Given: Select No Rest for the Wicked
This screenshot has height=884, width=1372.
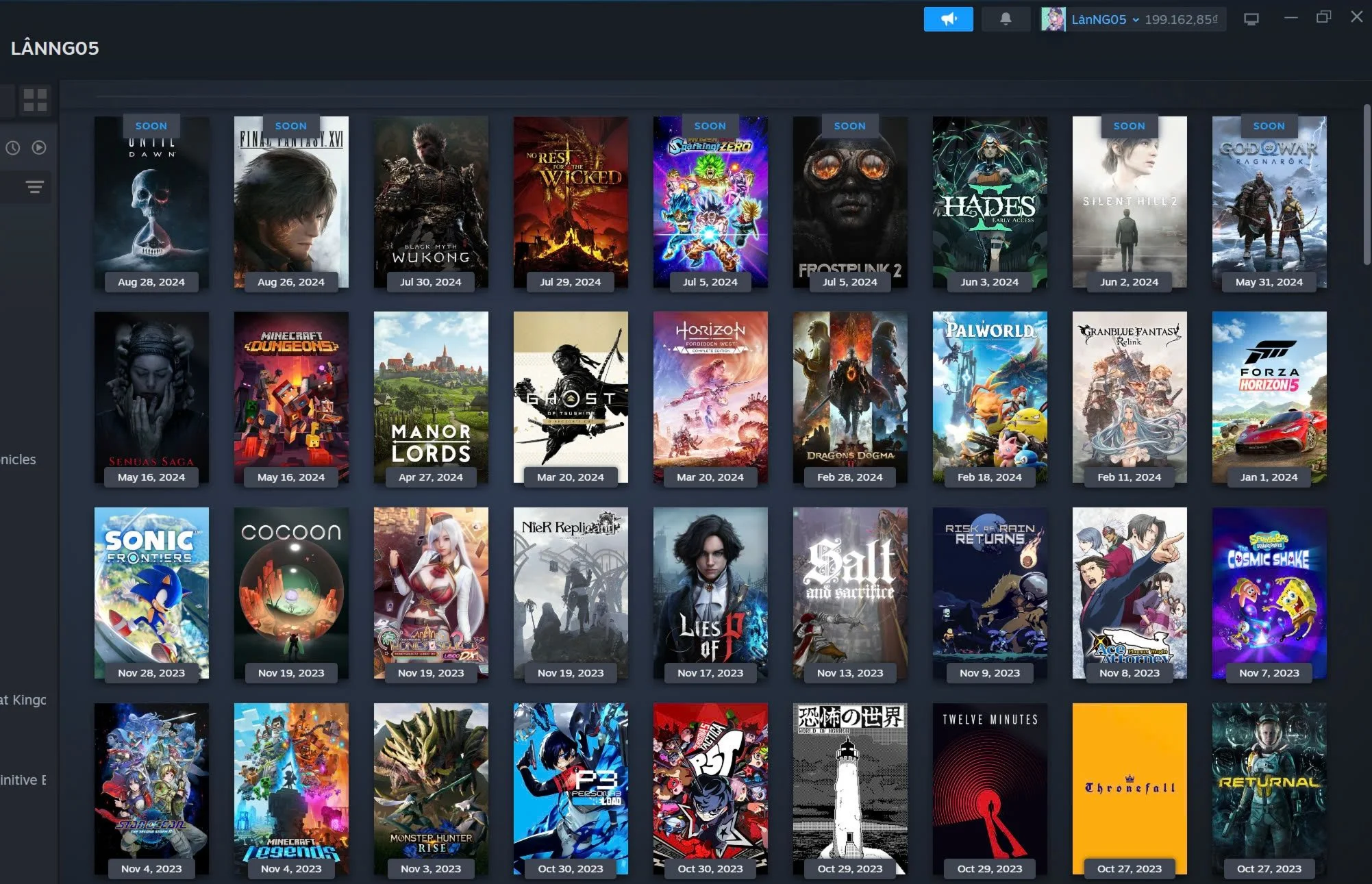Looking at the screenshot, I should point(571,202).
